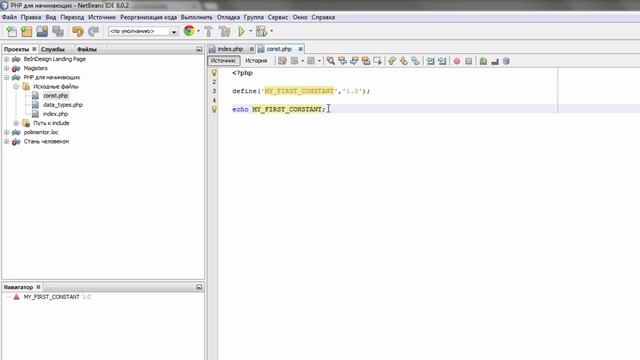Open the Отладка menu

coord(228,17)
